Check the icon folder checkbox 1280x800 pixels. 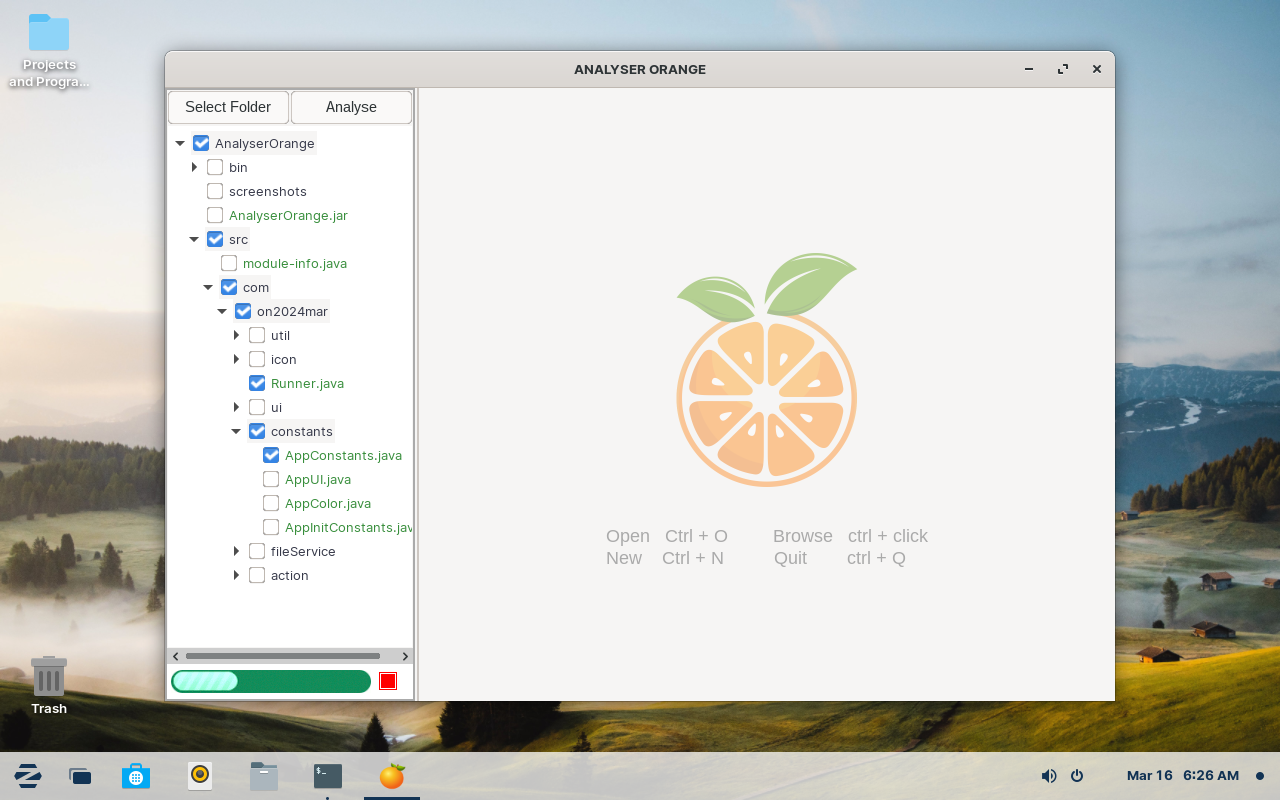click(257, 359)
